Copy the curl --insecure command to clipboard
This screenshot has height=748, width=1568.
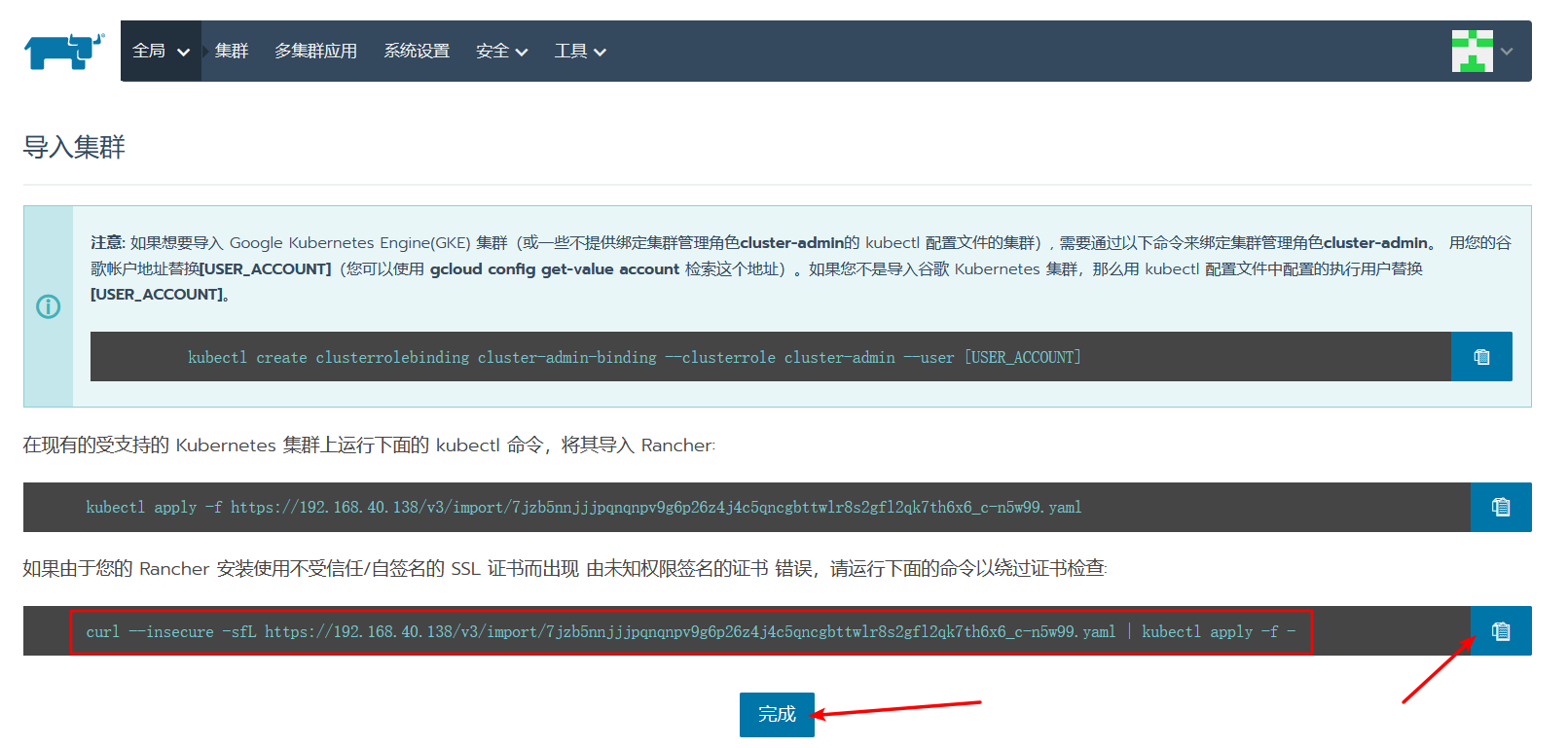pyautogui.click(x=1501, y=631)
